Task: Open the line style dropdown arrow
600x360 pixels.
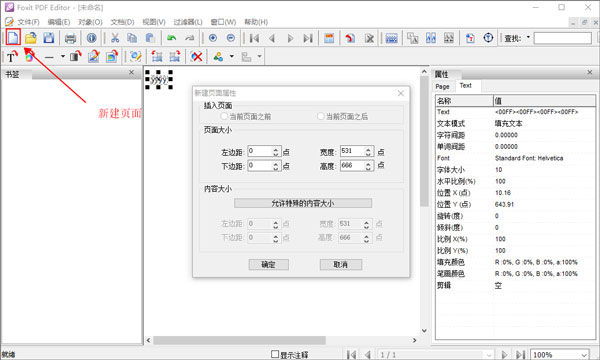Action: pyautogui.click(x=63, y=57)
